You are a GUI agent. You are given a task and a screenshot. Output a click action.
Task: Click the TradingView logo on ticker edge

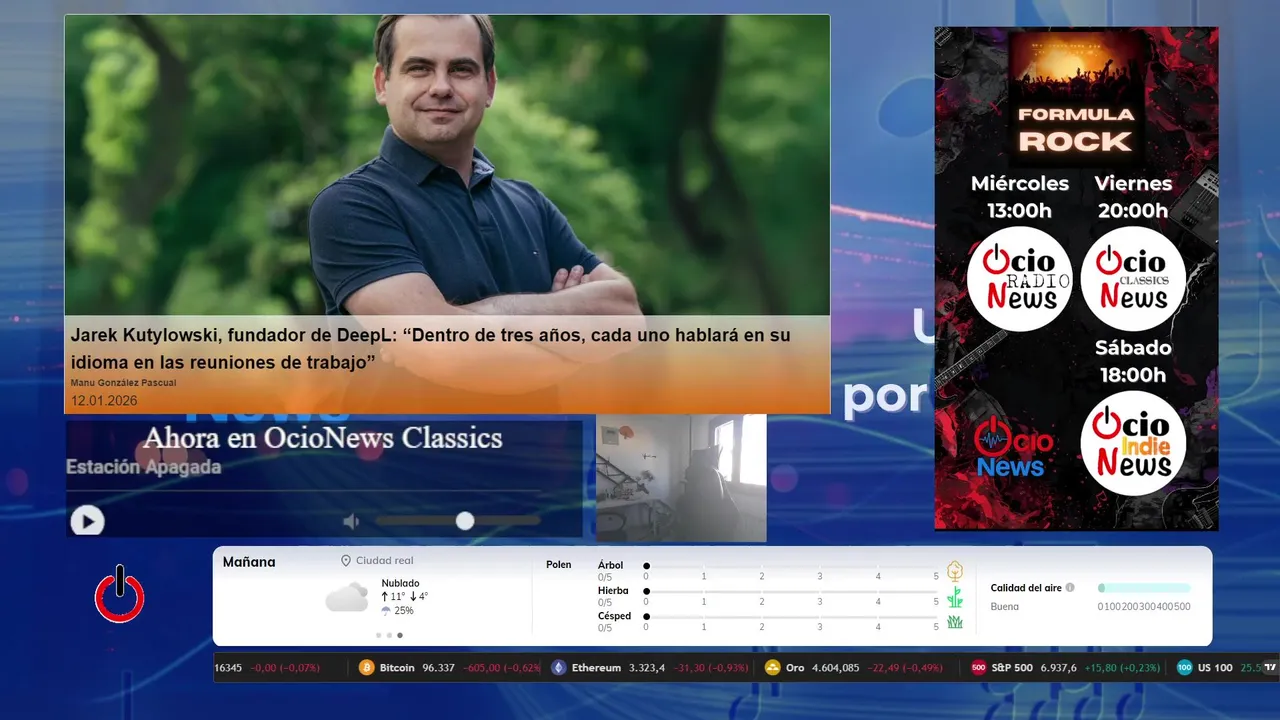tap(1270, 668)
